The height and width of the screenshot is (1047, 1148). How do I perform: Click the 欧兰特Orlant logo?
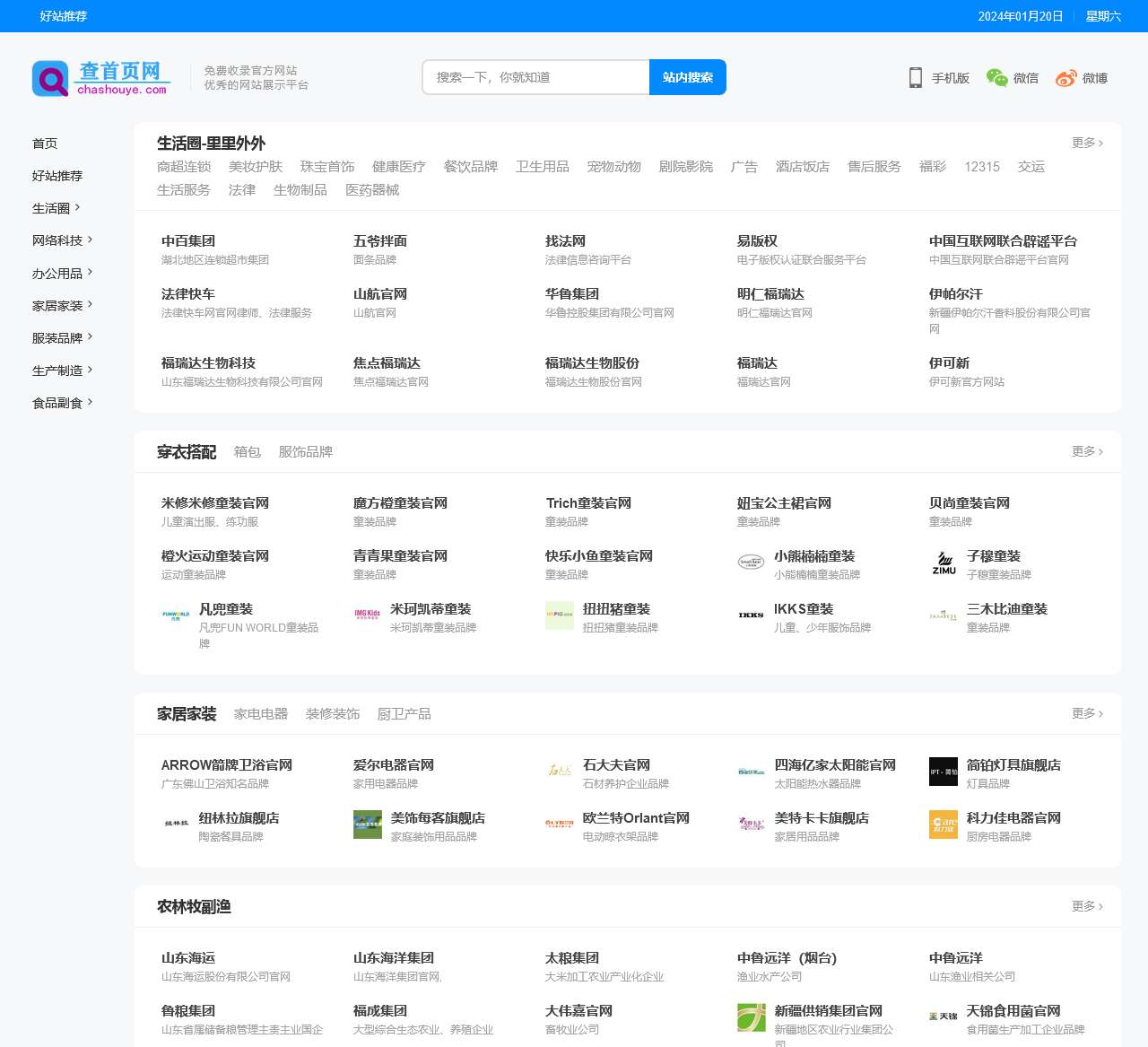pyautogui.click(x=560, y=825)
